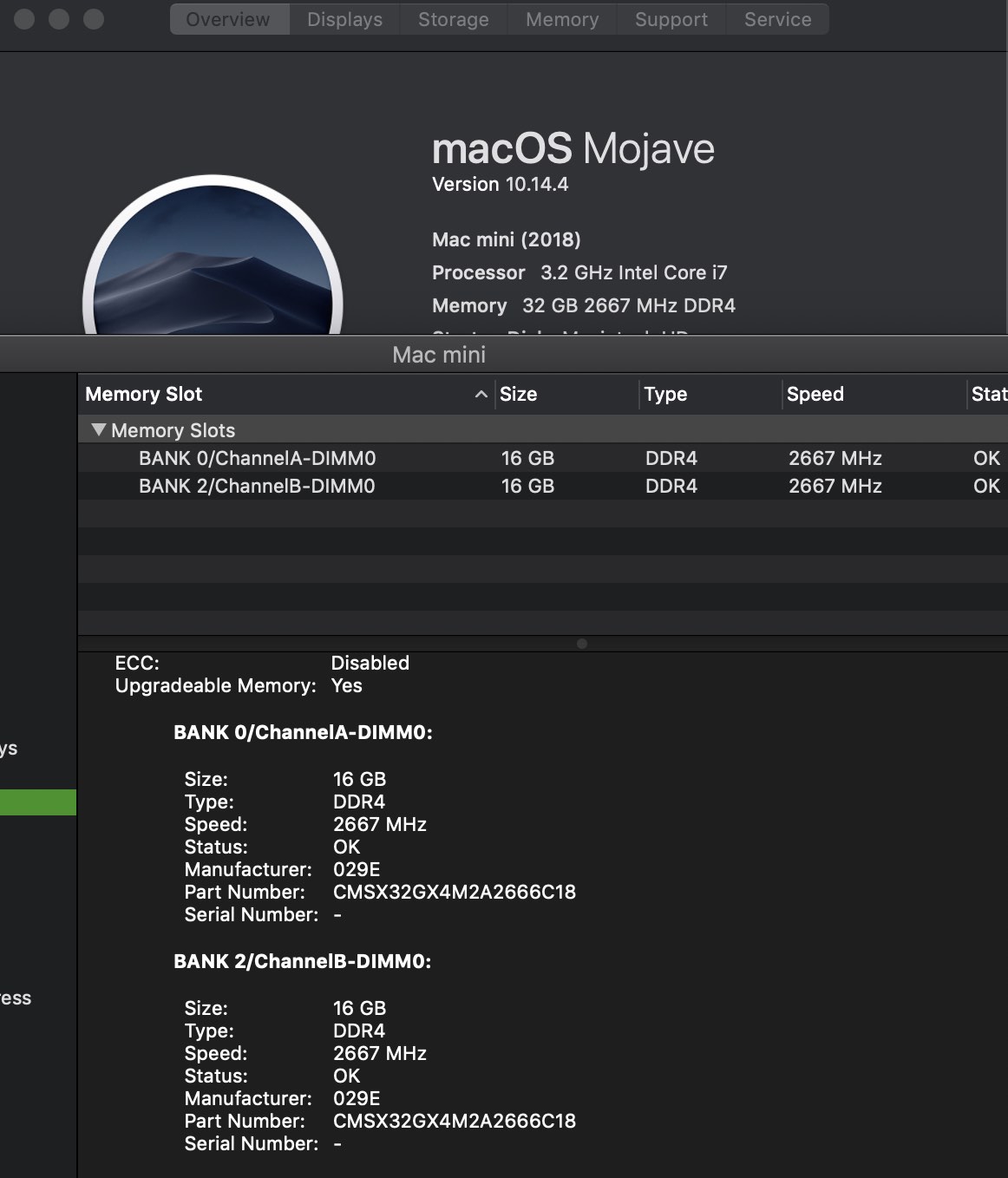The height and width of the screenshot is (1178, 1008).
Task: Click the Version 10.14.4 text
Action: (501, 184)
